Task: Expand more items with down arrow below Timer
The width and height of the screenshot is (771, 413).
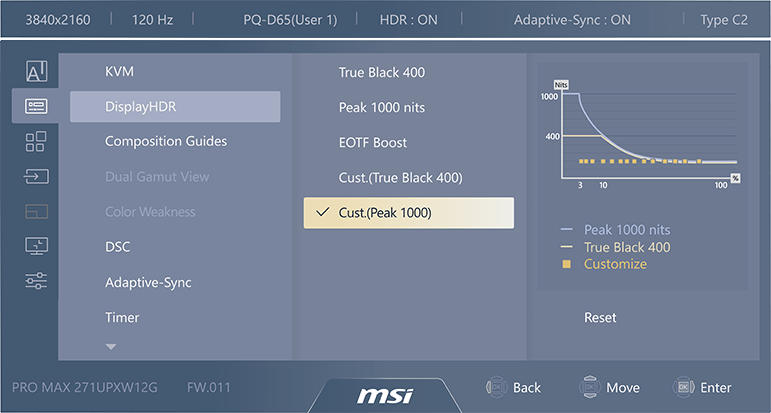Action: pos(111,347)
